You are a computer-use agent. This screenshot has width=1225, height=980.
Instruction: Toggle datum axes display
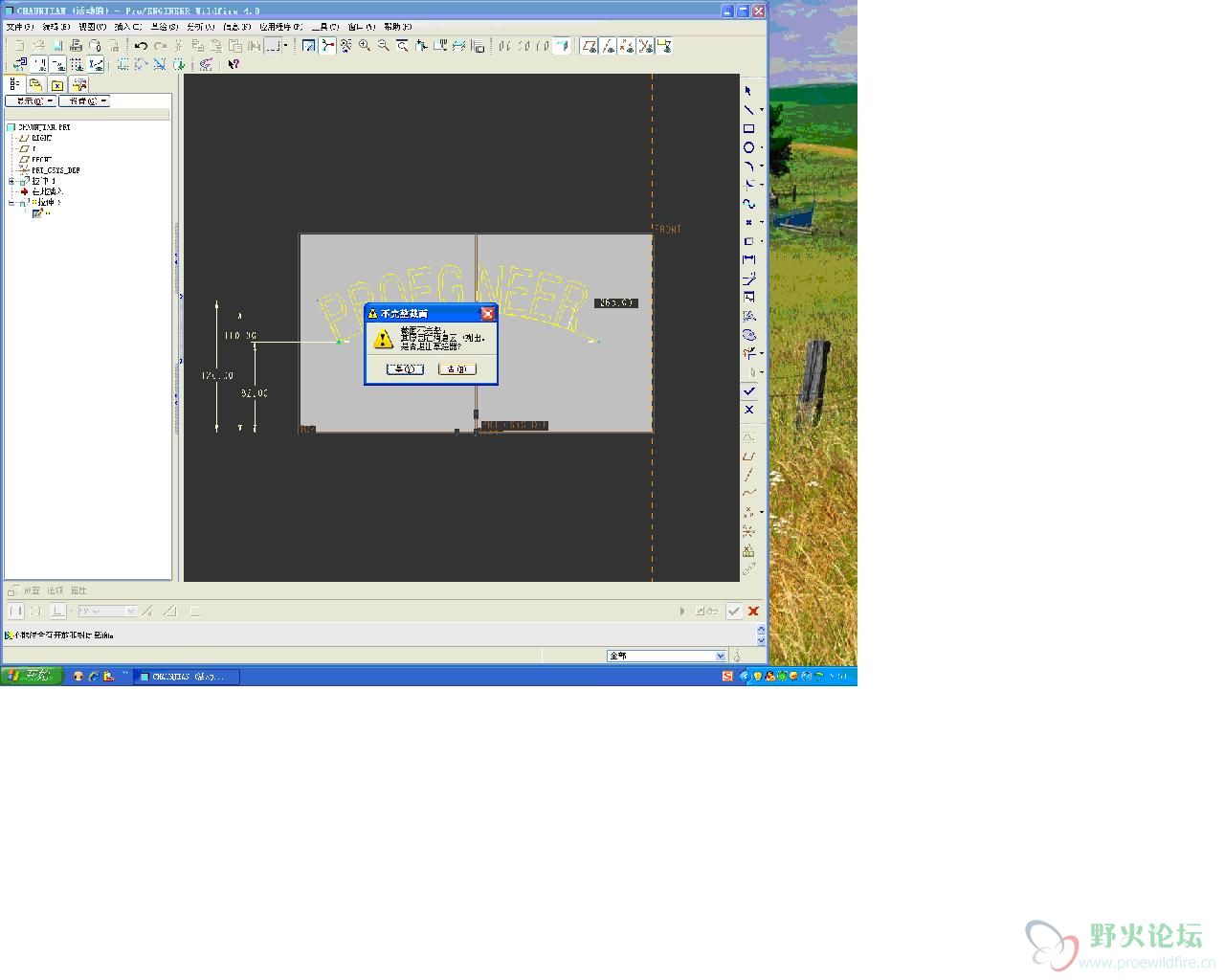(608, 46)
